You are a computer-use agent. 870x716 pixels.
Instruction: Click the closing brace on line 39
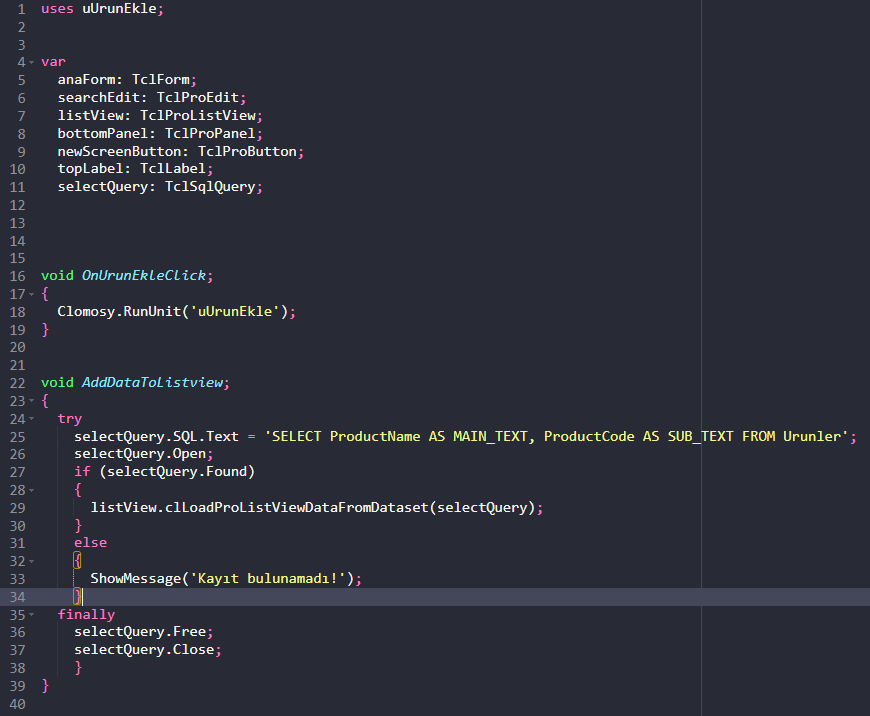click(45, 685)
